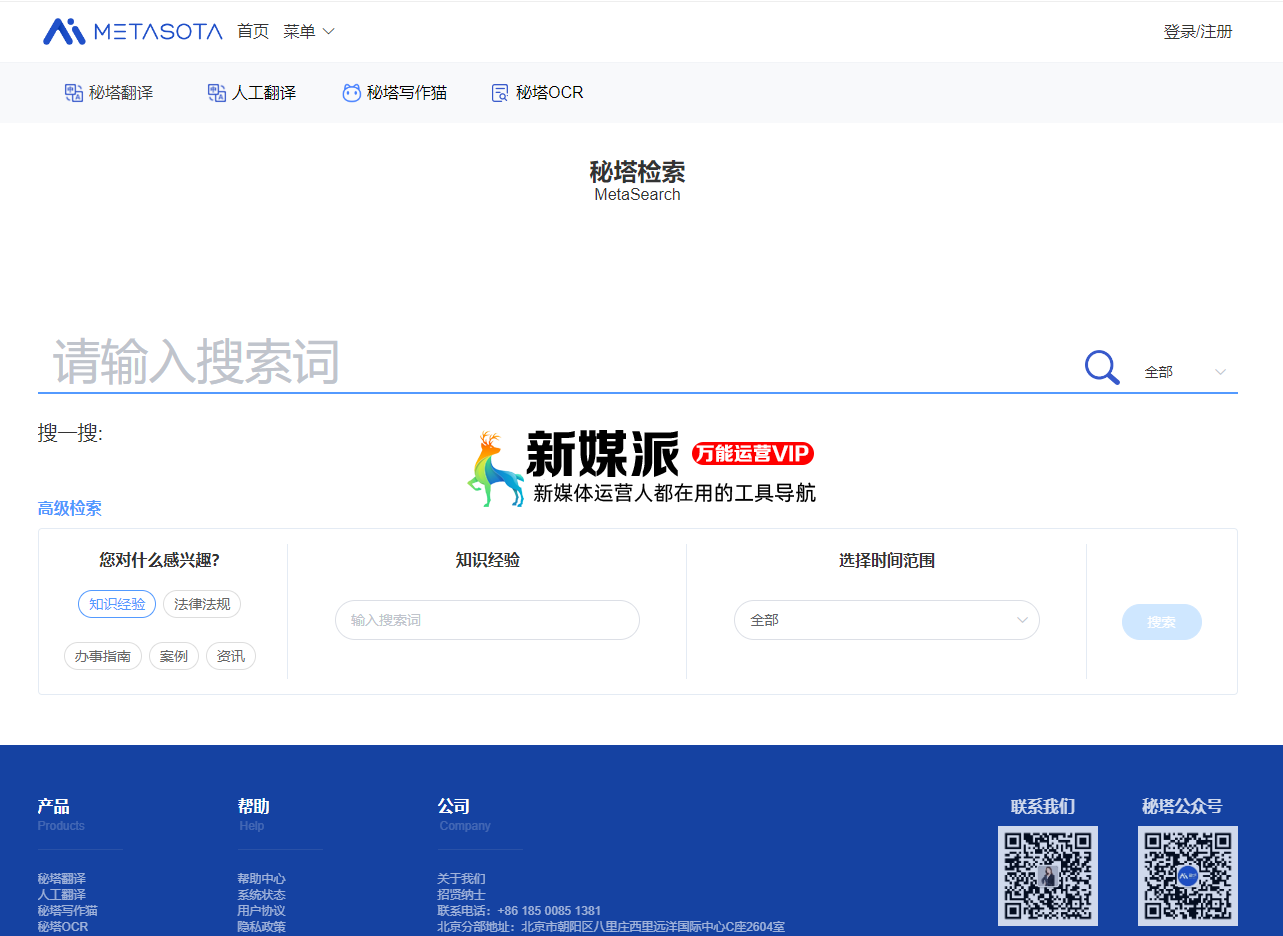Click the 搜索 button in advanced search
This screenshot has width=1283, height=936.
(x=1162, y=622)
